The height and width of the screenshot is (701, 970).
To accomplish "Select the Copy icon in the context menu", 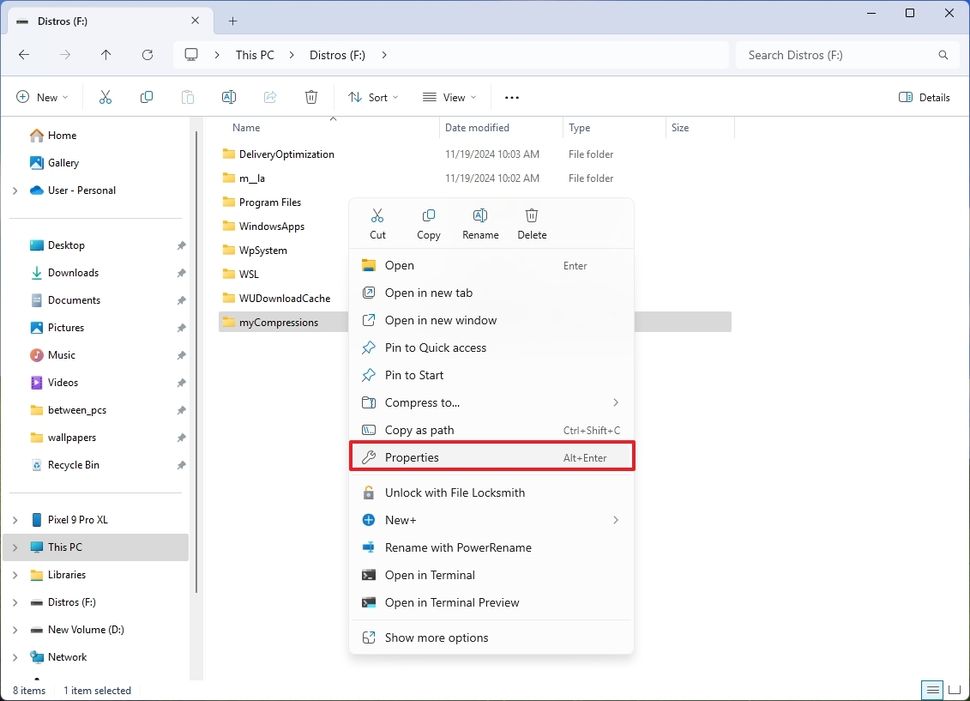I will pyautogui.click(x=428, y=222).
